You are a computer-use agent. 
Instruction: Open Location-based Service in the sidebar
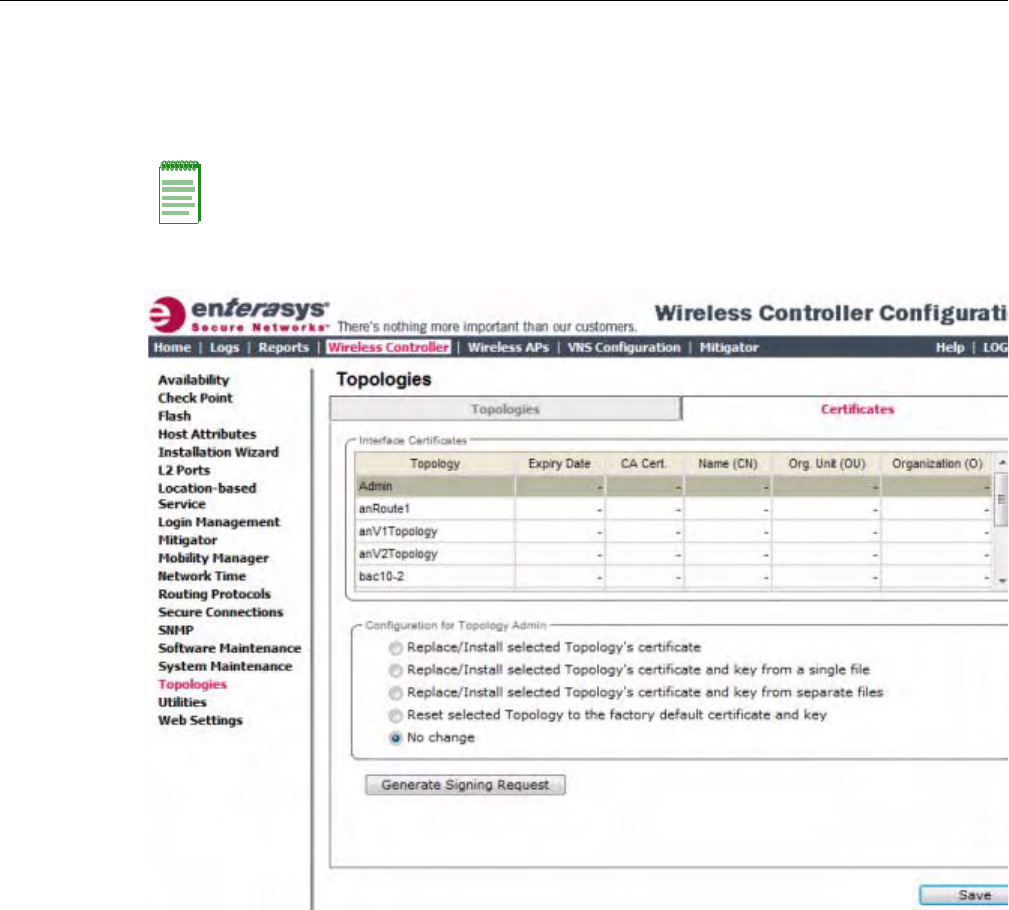(x=207, y=496)
